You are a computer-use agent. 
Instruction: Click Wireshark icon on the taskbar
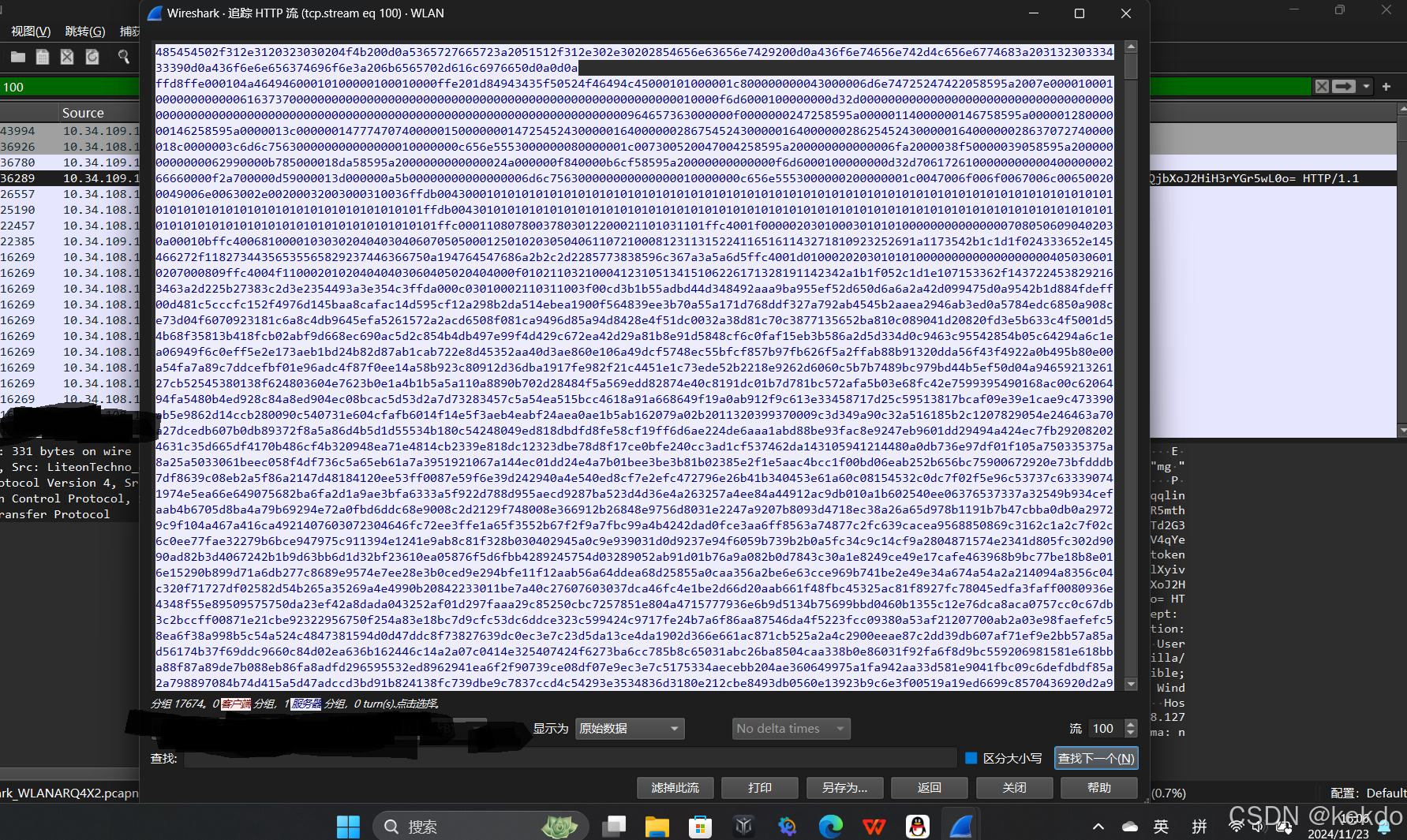point(960,827)
